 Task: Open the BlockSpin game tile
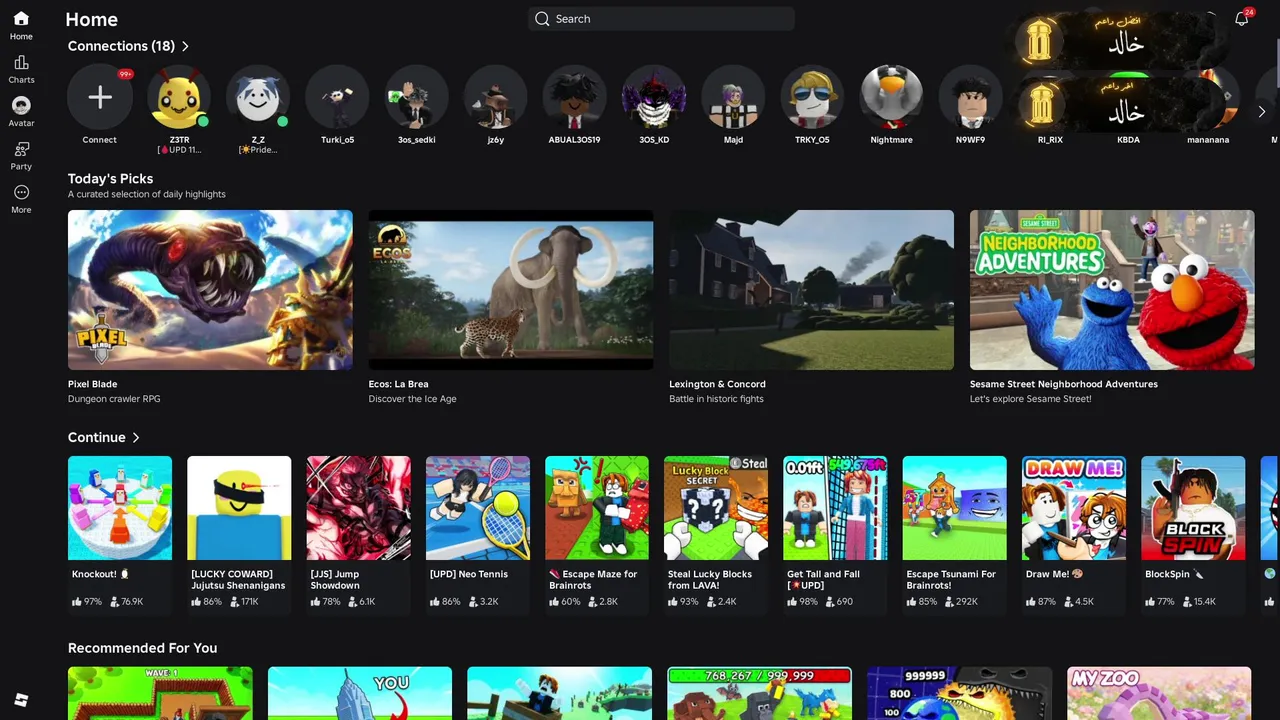tap(1193, 508)
